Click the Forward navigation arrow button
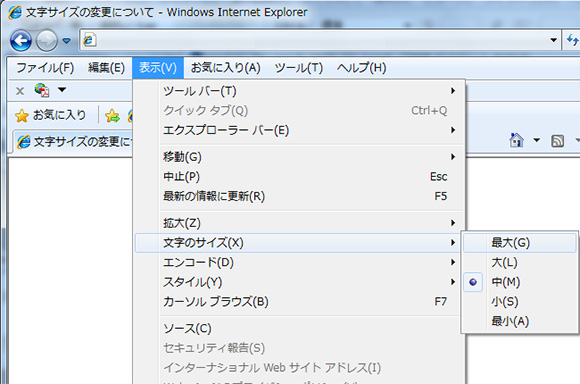Screen dimensions: 580x384 (47, 40)
